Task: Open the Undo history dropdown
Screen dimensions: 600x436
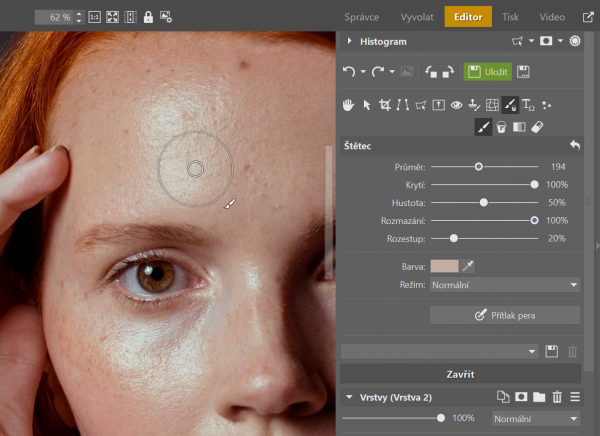Action: point(363,72)
